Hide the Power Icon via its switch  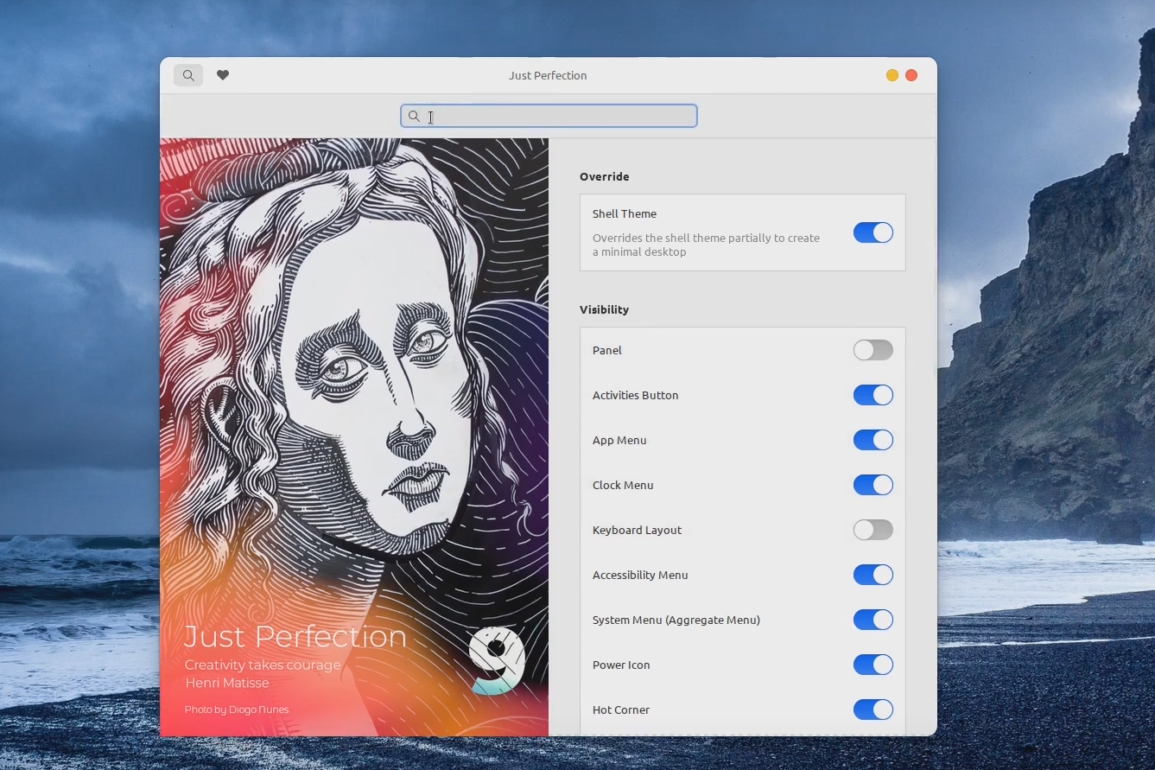point(872,665)
